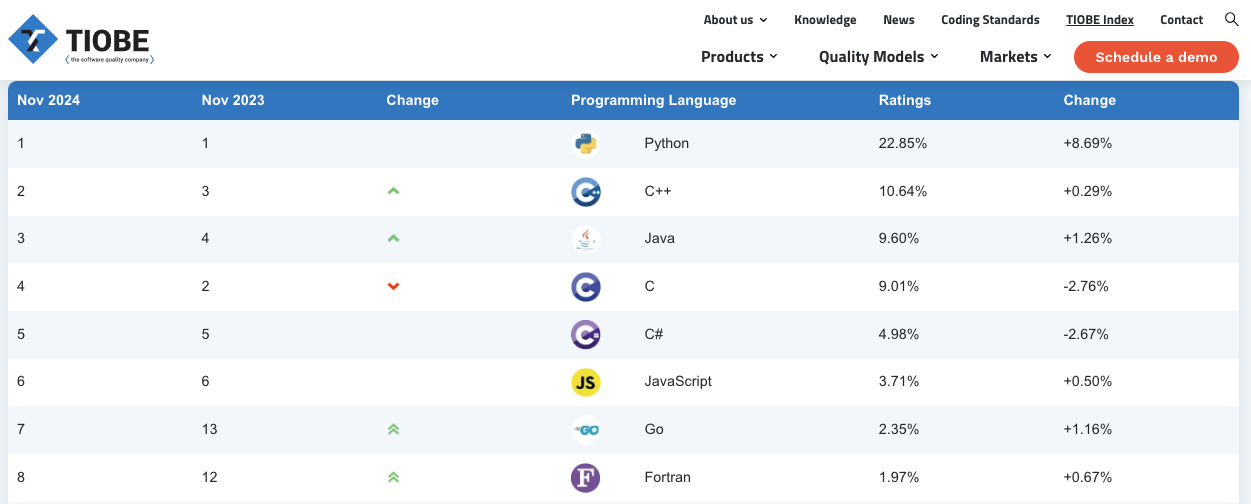
Task: Open the search magnifier icon
Action: pos(1232,19)
